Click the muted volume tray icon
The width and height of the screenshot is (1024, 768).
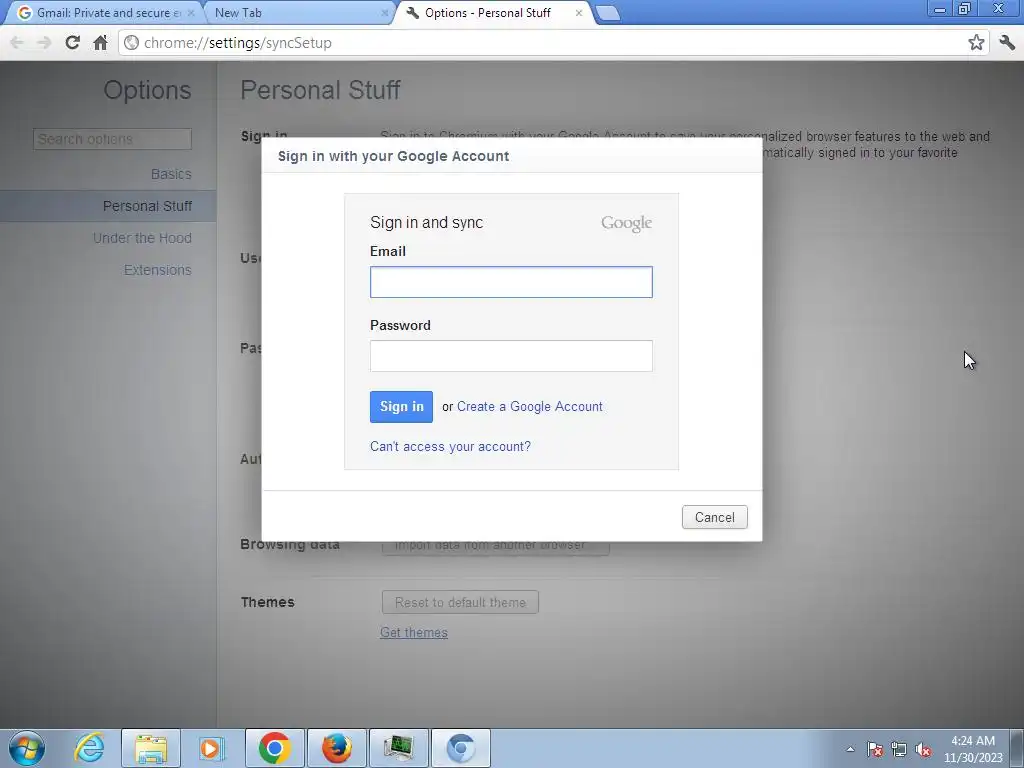[x=923, y=749]
